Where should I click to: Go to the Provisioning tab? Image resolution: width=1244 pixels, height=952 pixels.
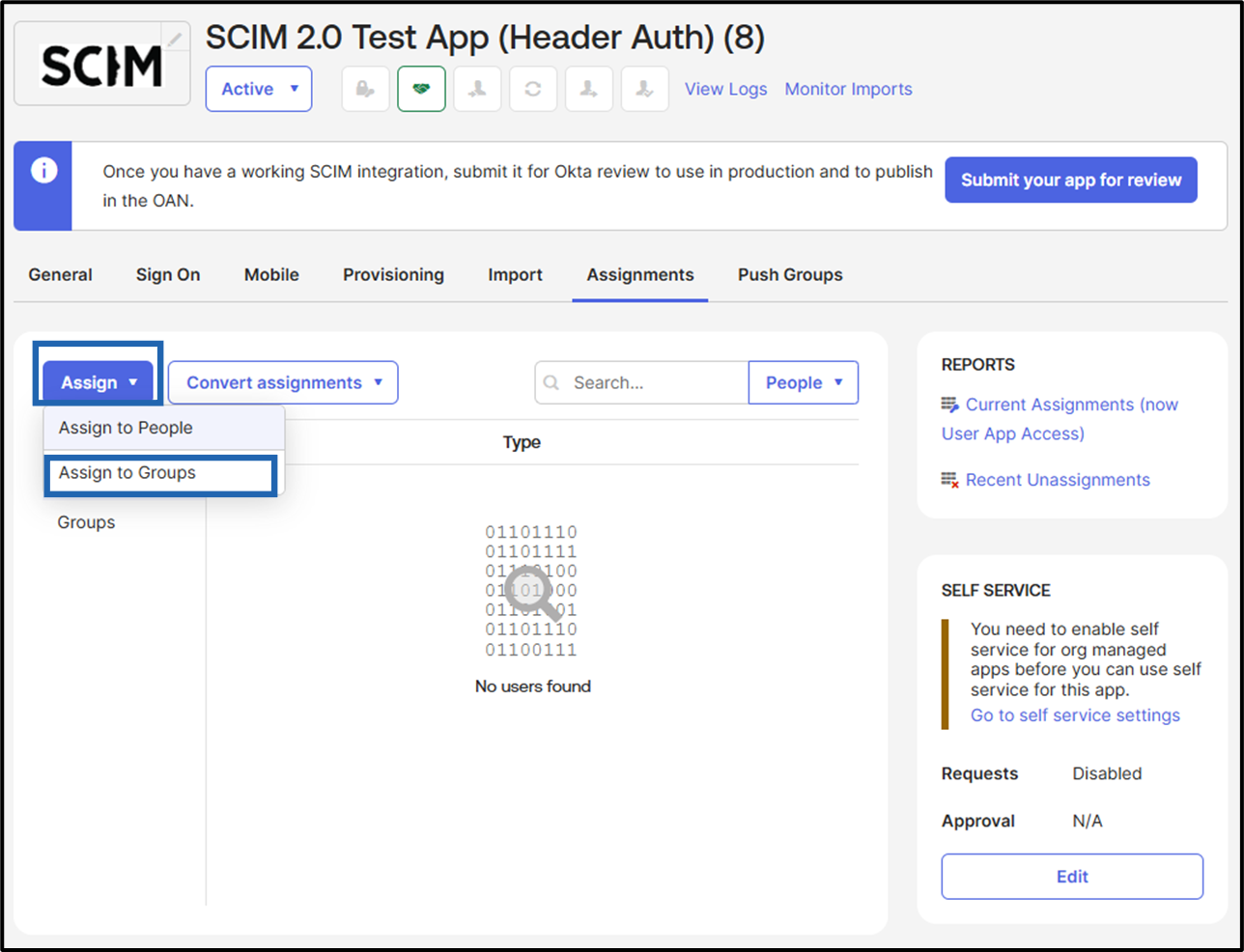[x=393, y=275]
